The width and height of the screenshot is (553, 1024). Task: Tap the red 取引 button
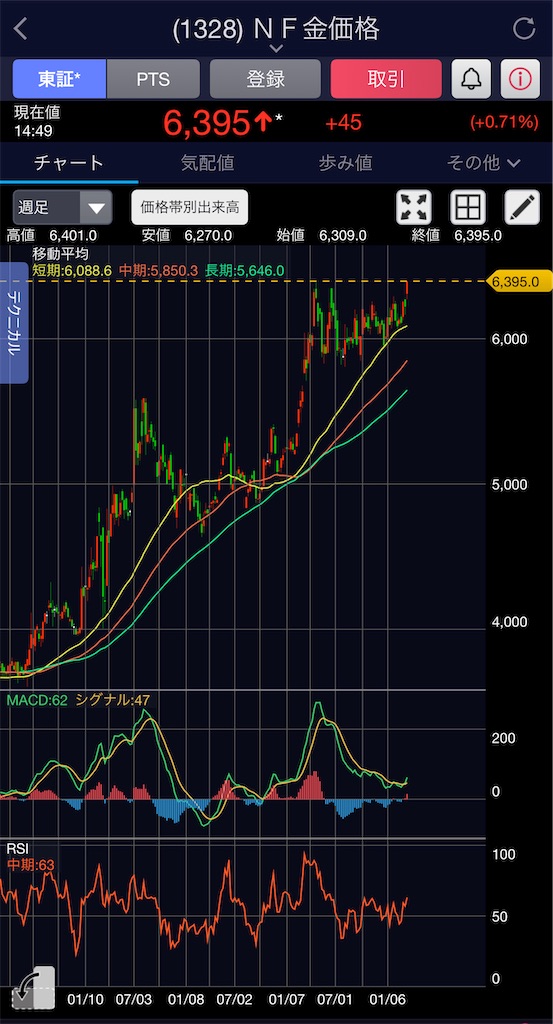tap(387, 79)
